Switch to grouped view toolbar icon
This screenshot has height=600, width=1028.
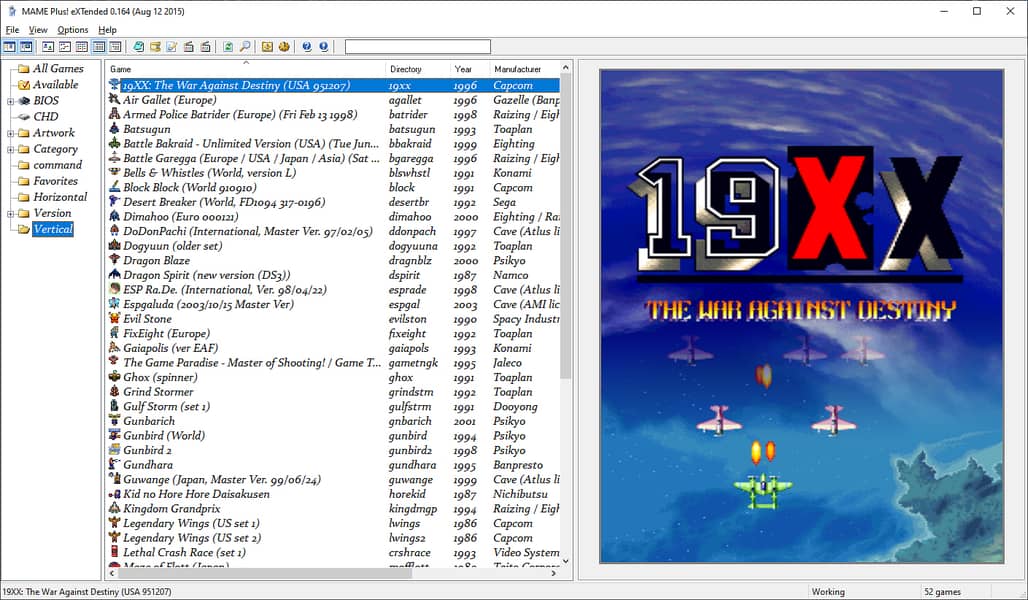tap(115, 47)
